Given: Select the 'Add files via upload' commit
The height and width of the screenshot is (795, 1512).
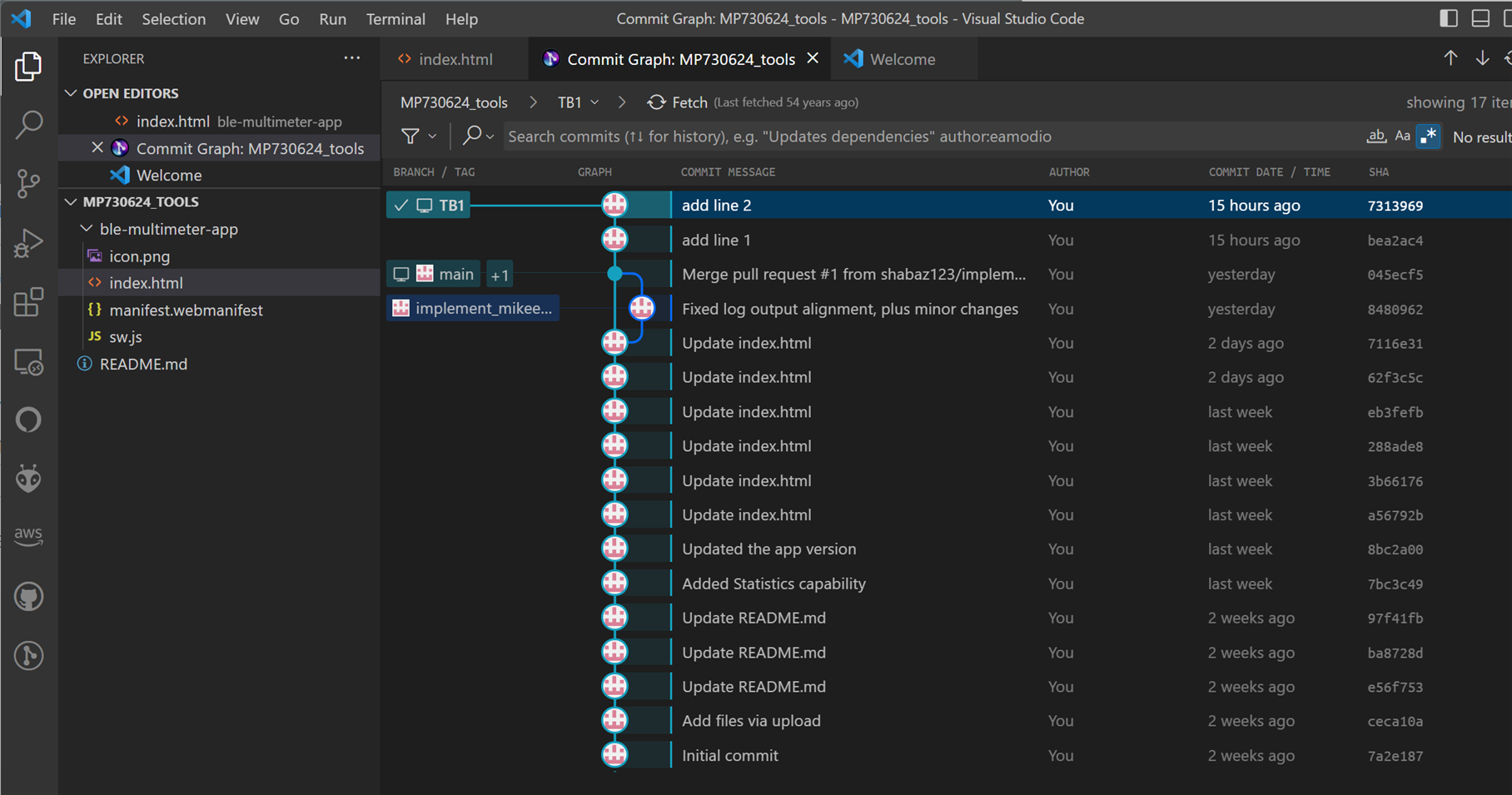Looking at the screenshot, I should pyautogui.click(x=949, y=721).
